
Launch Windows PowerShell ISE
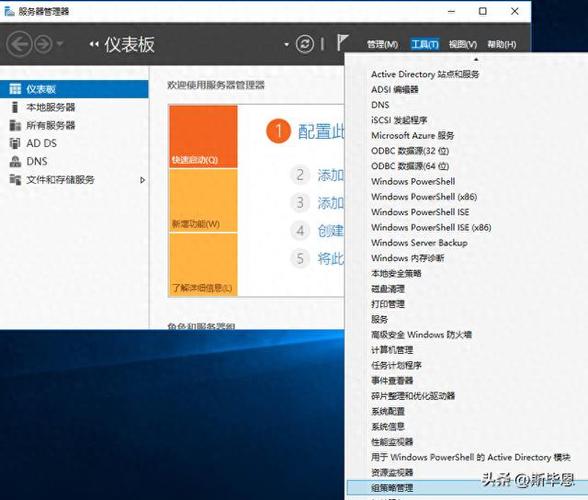[420, 212]
